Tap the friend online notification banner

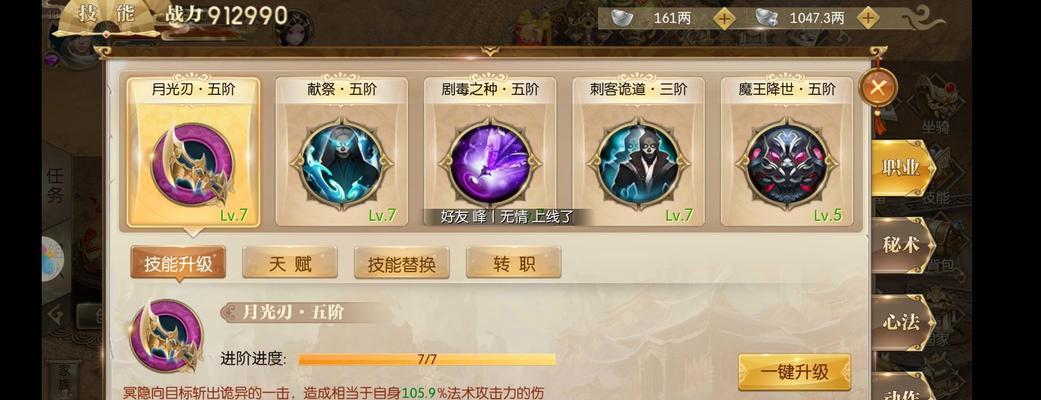[507, 217]
